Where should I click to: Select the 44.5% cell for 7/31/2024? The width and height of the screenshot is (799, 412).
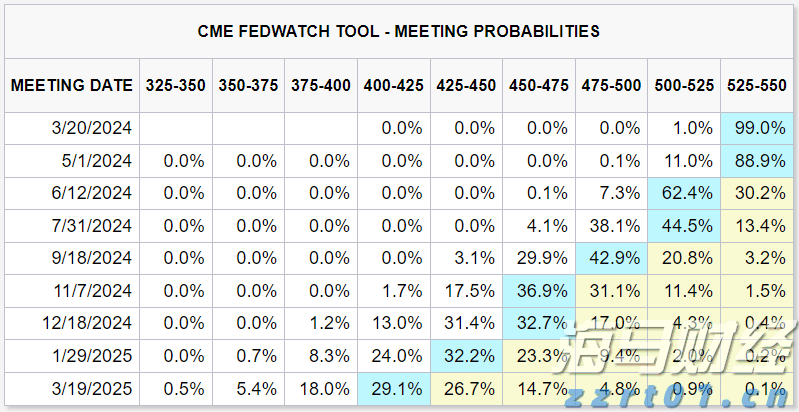click(684, 225)
